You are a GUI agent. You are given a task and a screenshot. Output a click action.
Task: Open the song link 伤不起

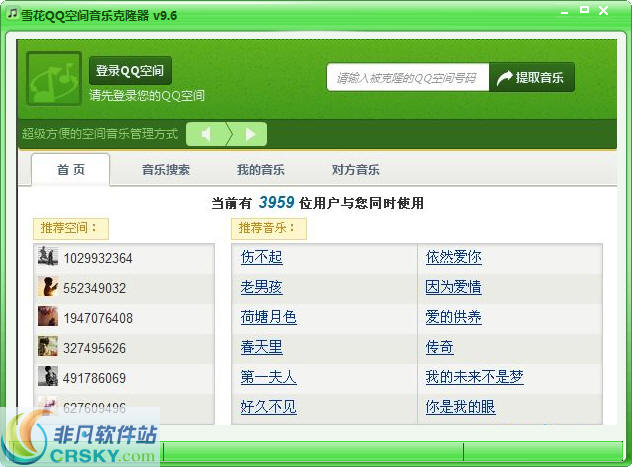262,257
